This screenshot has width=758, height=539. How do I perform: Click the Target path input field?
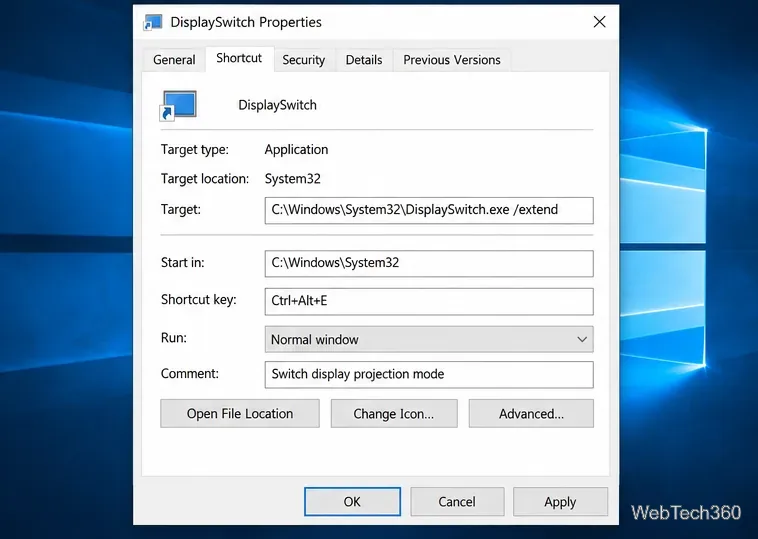click(x=429, y=210)
